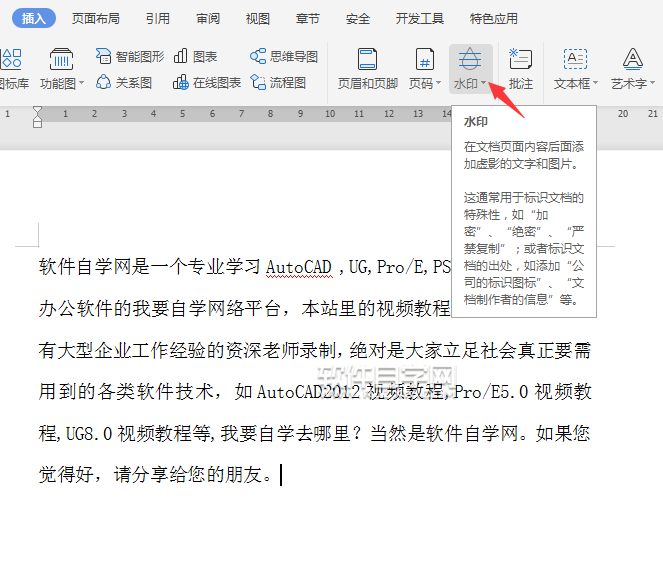Insert a 图表 chart
The height and width of the screenshot is (586, 663).
point(195,56)
